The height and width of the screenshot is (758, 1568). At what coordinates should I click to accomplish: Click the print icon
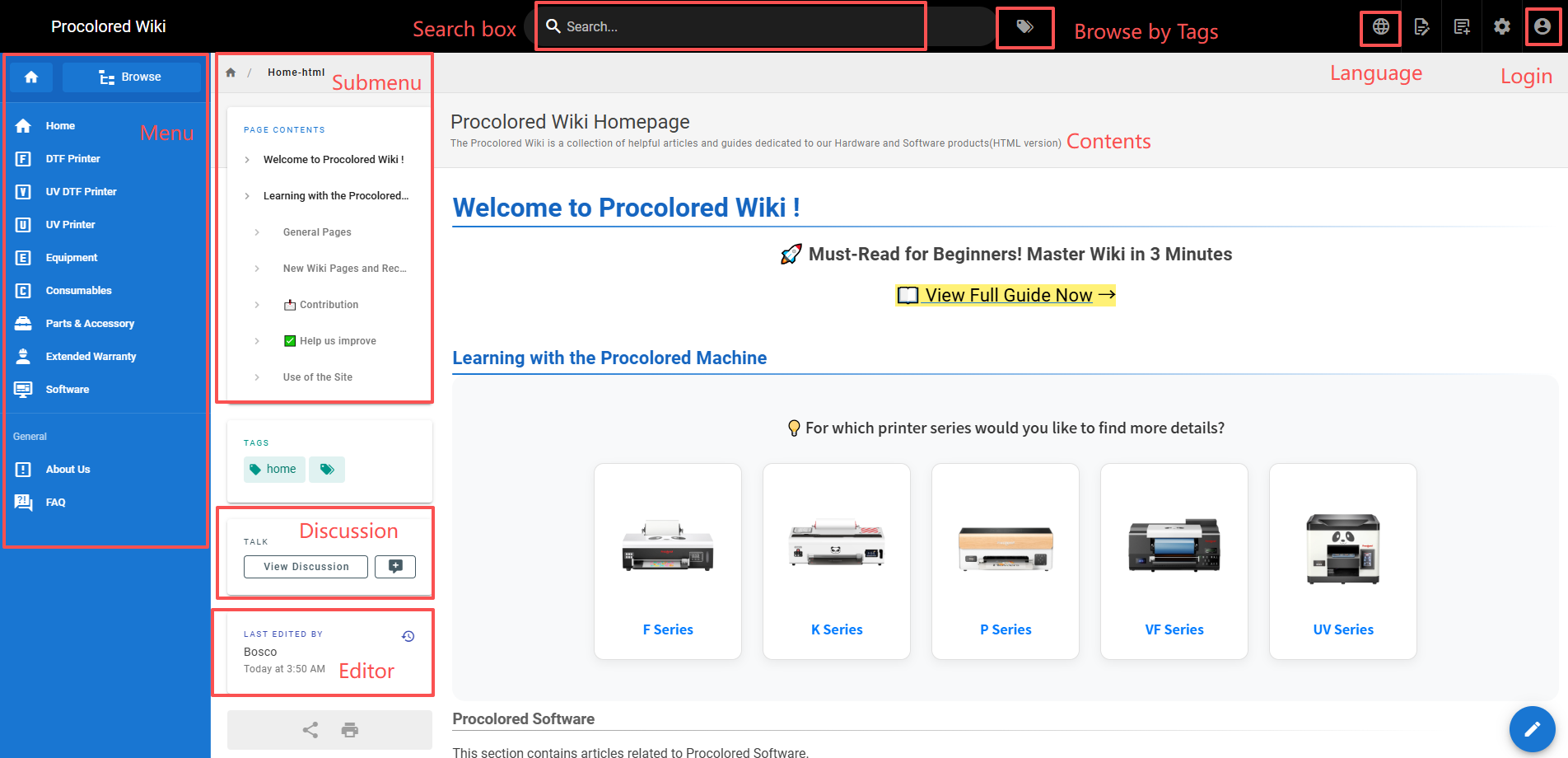pyautogui.click(x=350, y=729)
